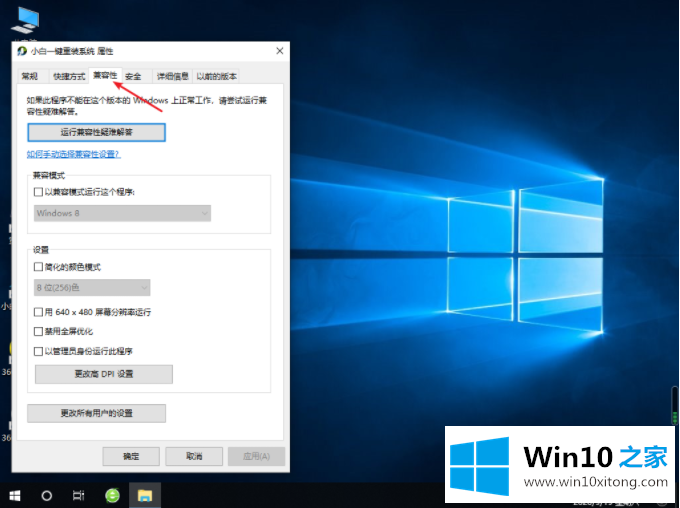680x508 pixels.
Task: Confirm with the 确定 OK button
Action: pyautogui.click(x=131, y=456)
